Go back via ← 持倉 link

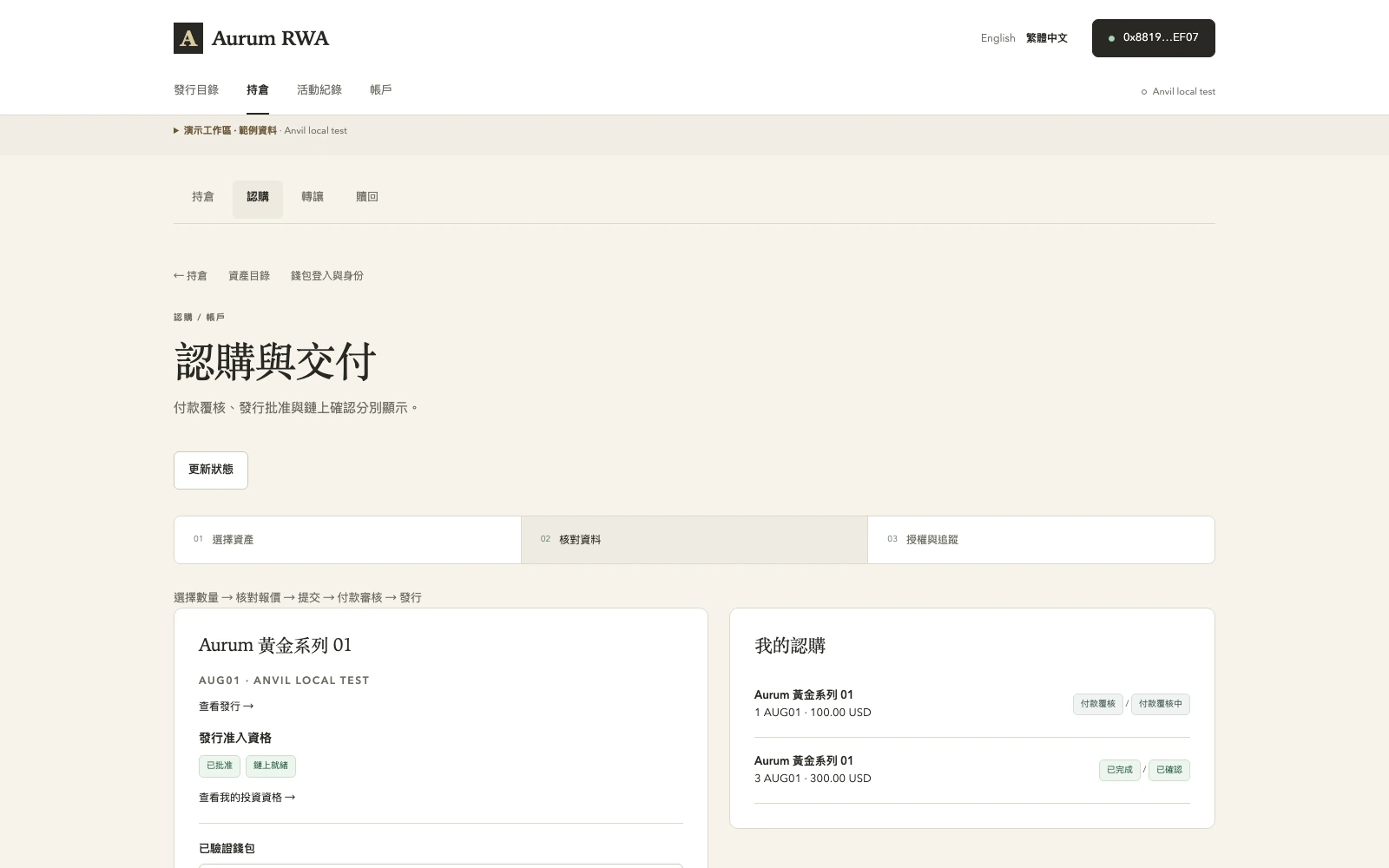pos(190,276)
